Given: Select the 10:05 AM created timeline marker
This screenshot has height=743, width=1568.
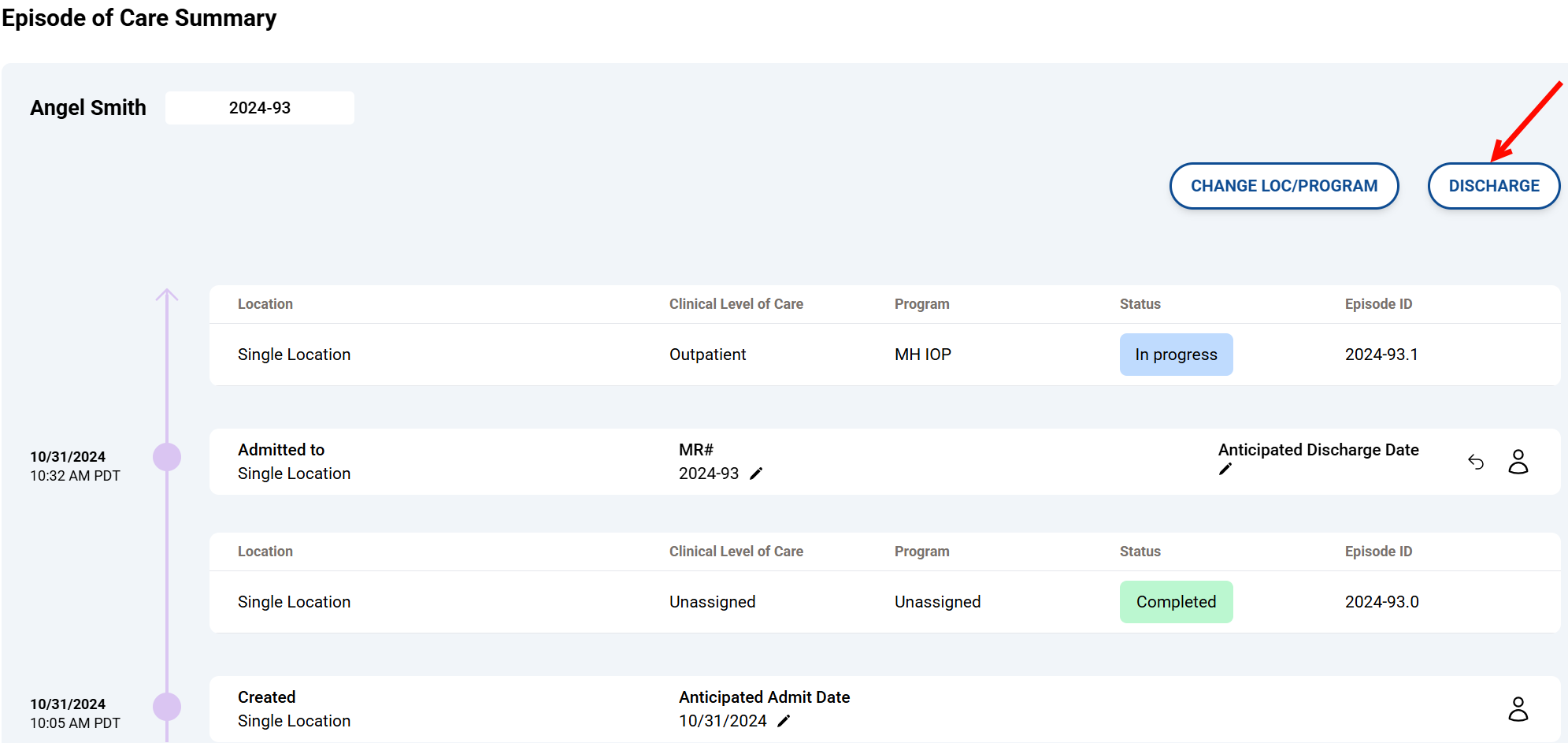Looking at the screenshot, I should [167, 707].
